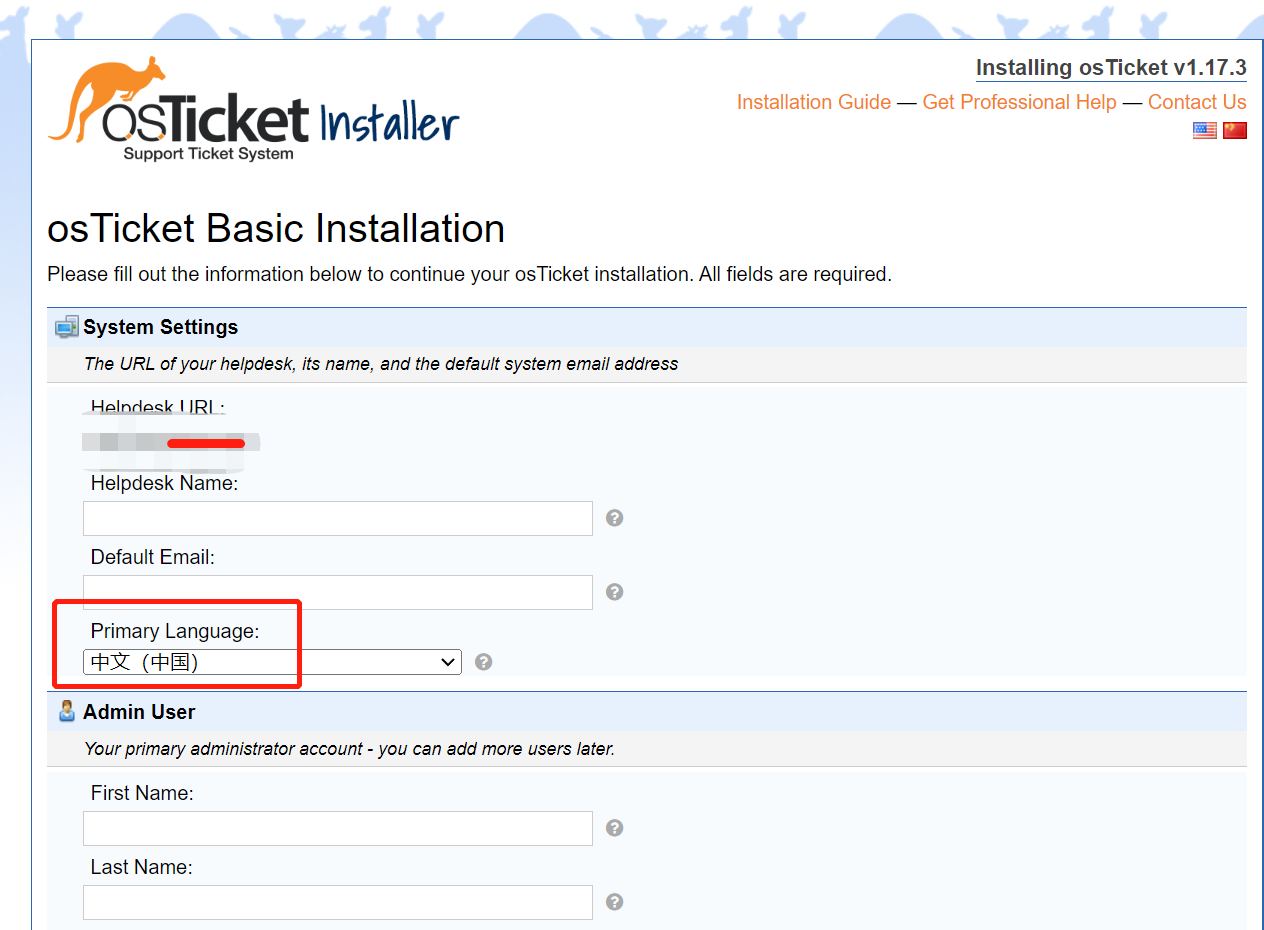This screenshot has height=930, width=1264.
Task: Focus the Last Name input field
Action: pos(338,902)
